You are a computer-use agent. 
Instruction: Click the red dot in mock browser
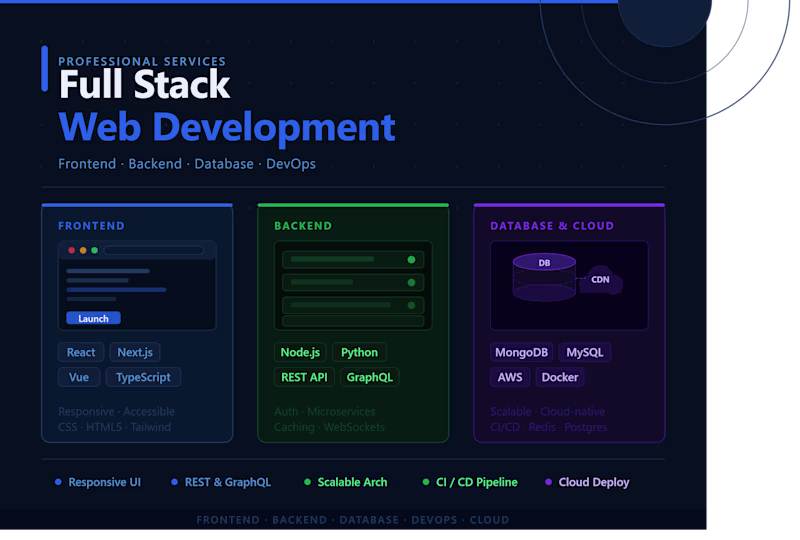pyautogui.click(x=71, y=250)
